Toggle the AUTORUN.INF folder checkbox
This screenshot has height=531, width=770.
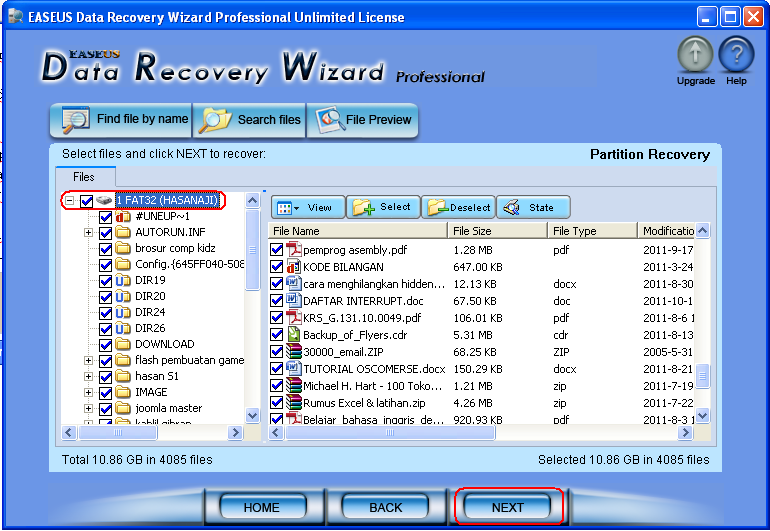click(105, 233)
